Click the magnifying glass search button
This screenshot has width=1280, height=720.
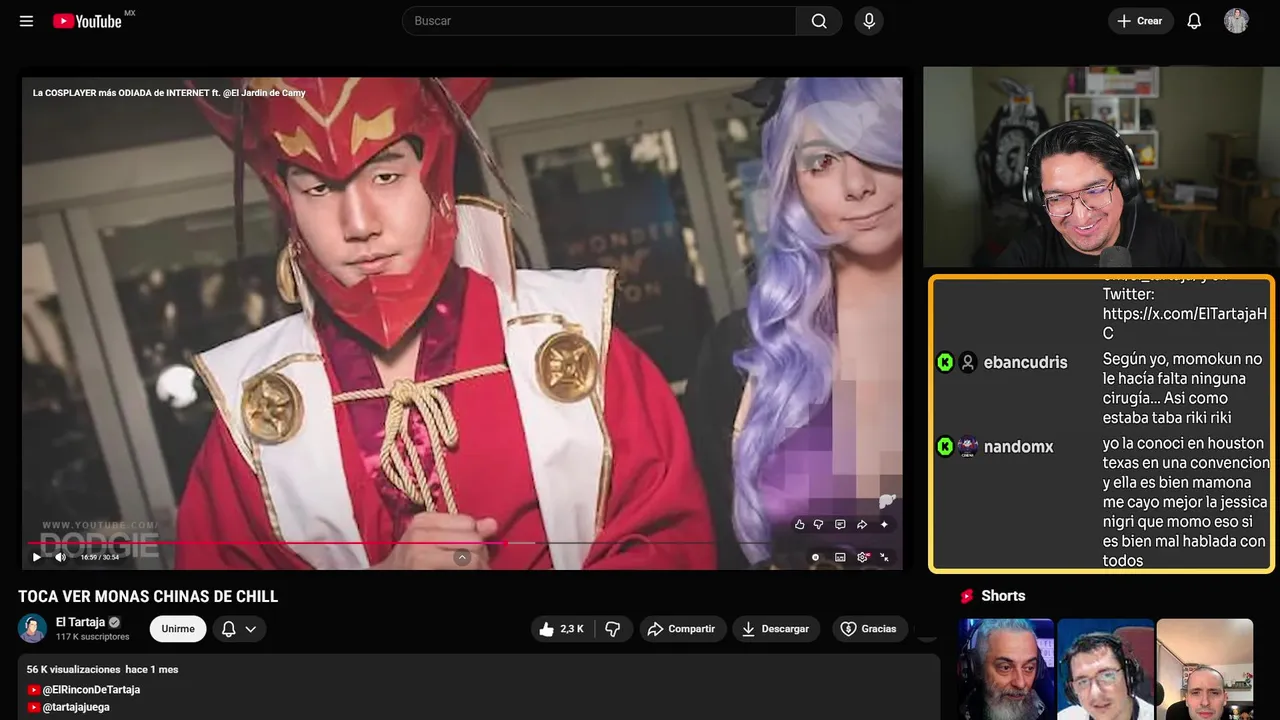819,21
